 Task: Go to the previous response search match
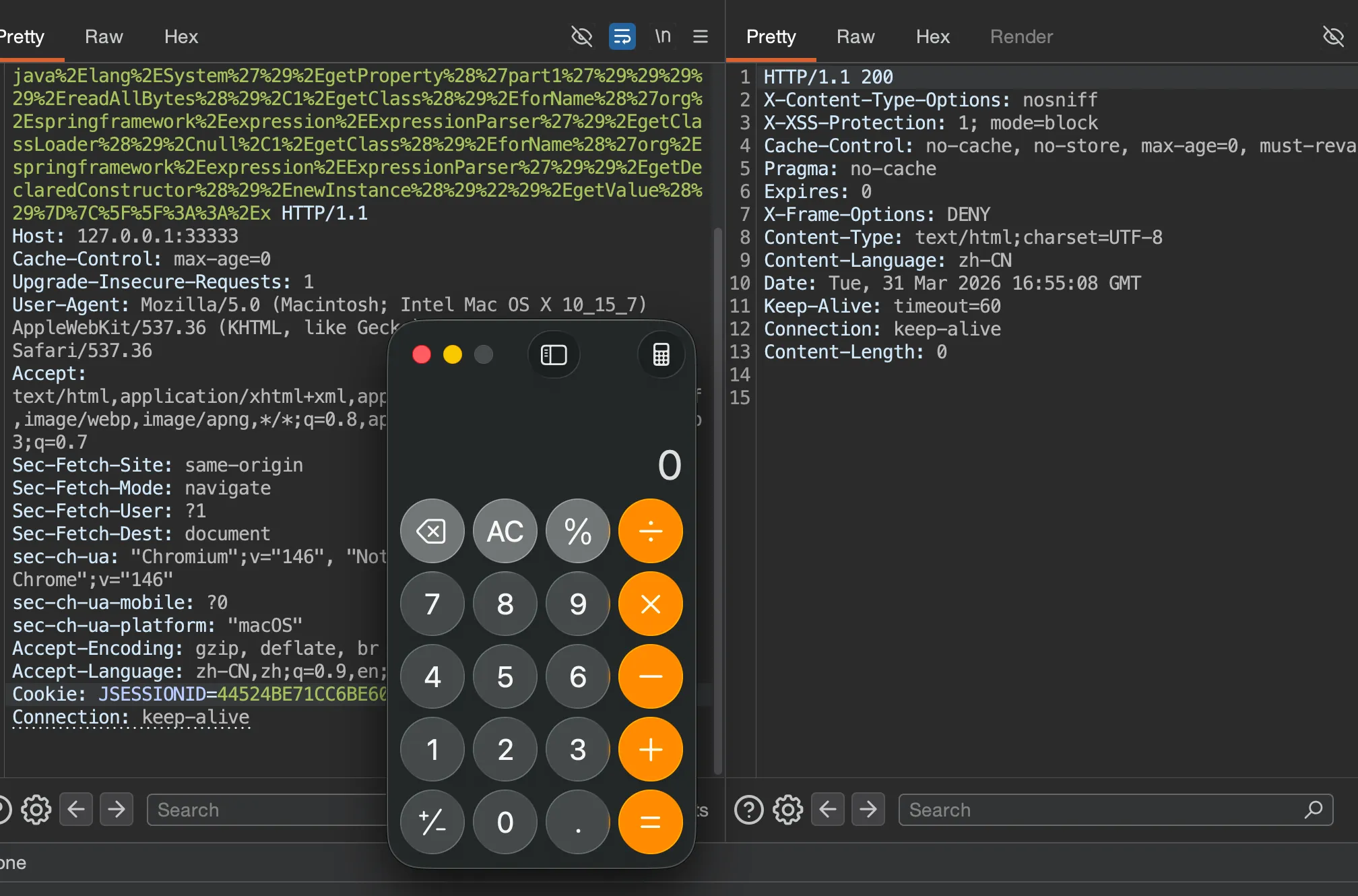click(828, 810)
